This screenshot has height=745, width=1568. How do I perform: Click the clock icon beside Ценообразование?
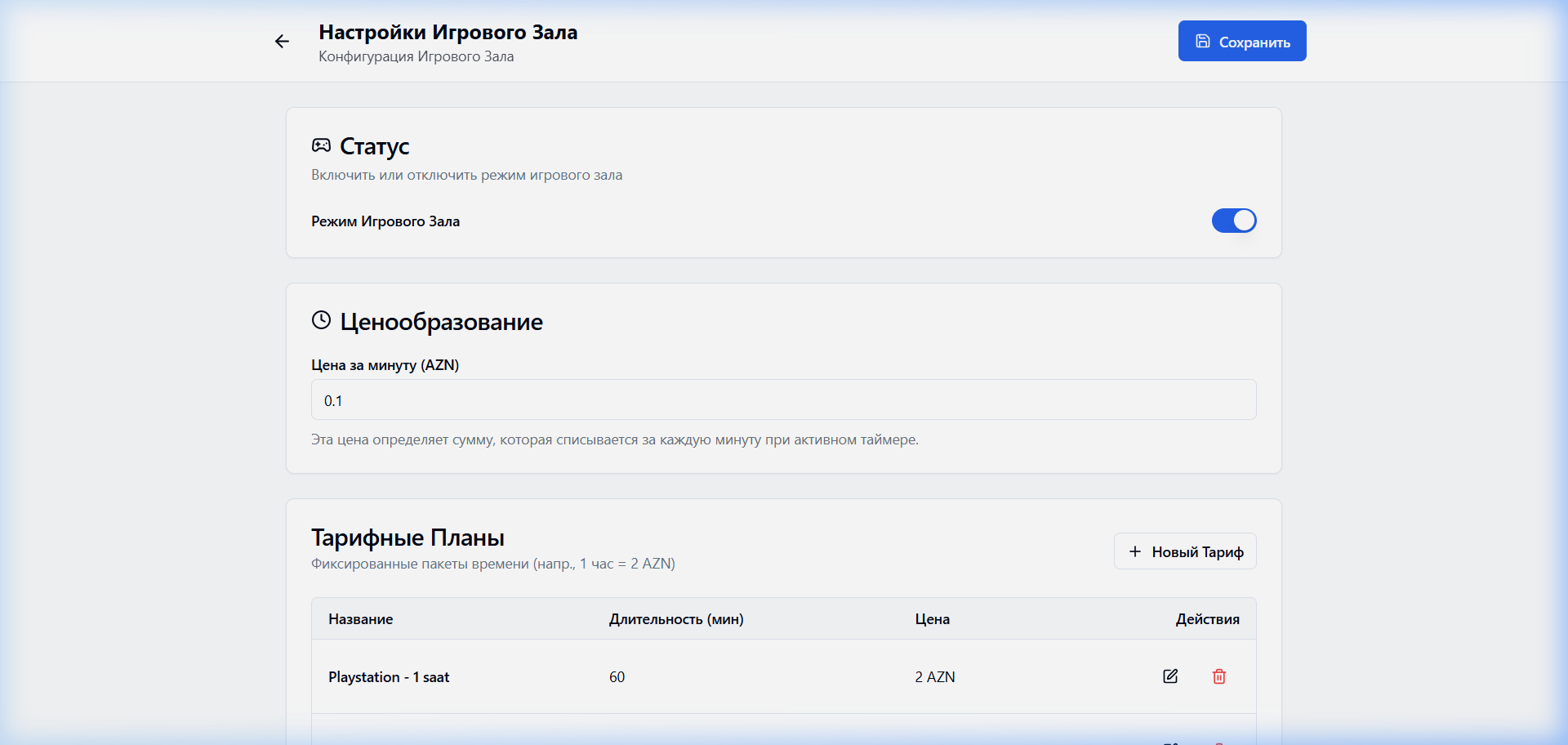321,320
